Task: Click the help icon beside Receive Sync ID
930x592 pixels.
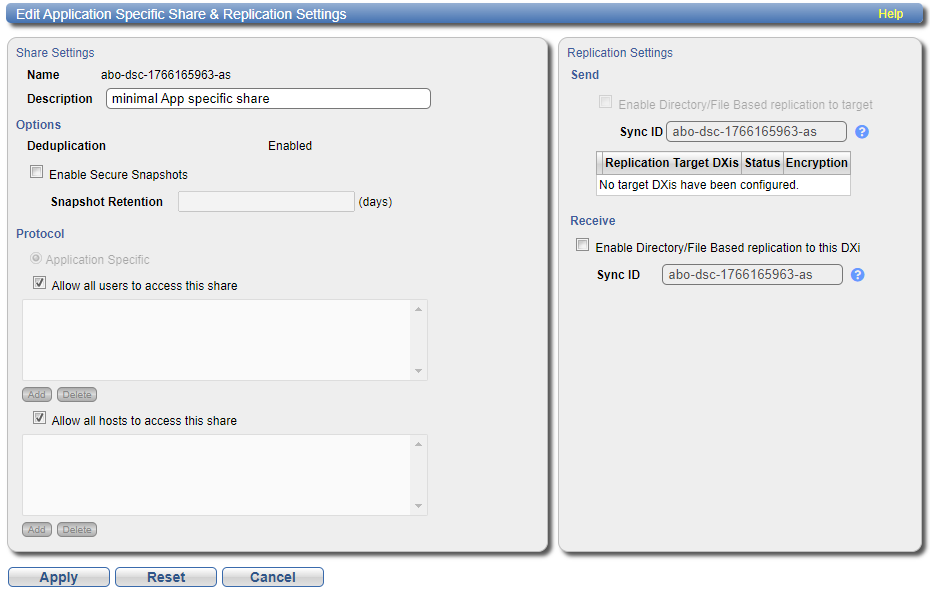Action: click(x=857, y=275)
